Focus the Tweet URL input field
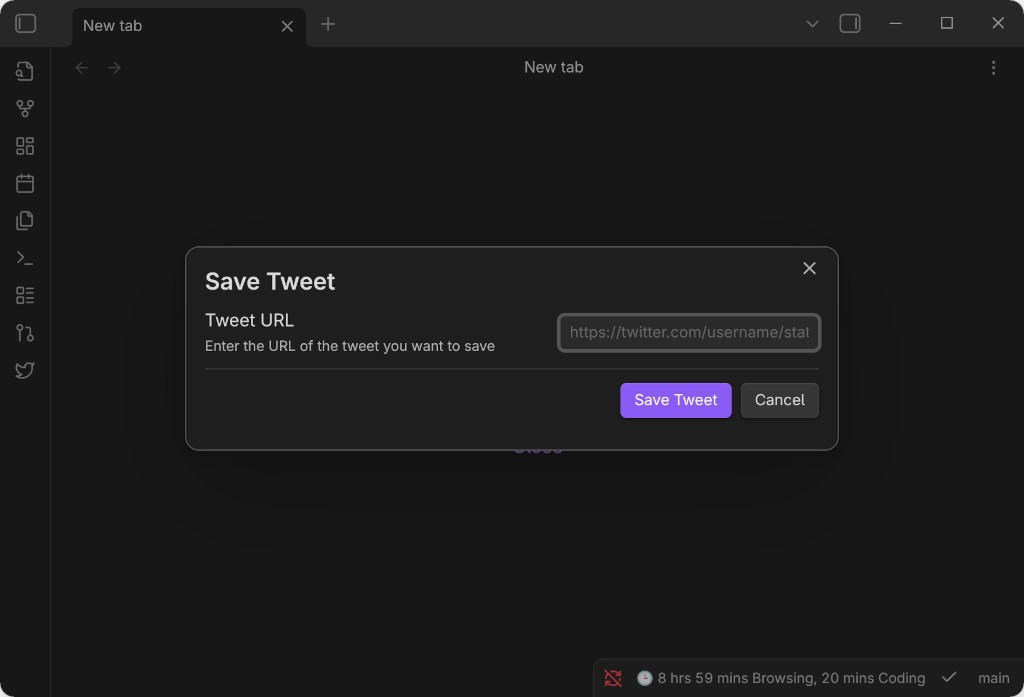 [x=689, y=332]
